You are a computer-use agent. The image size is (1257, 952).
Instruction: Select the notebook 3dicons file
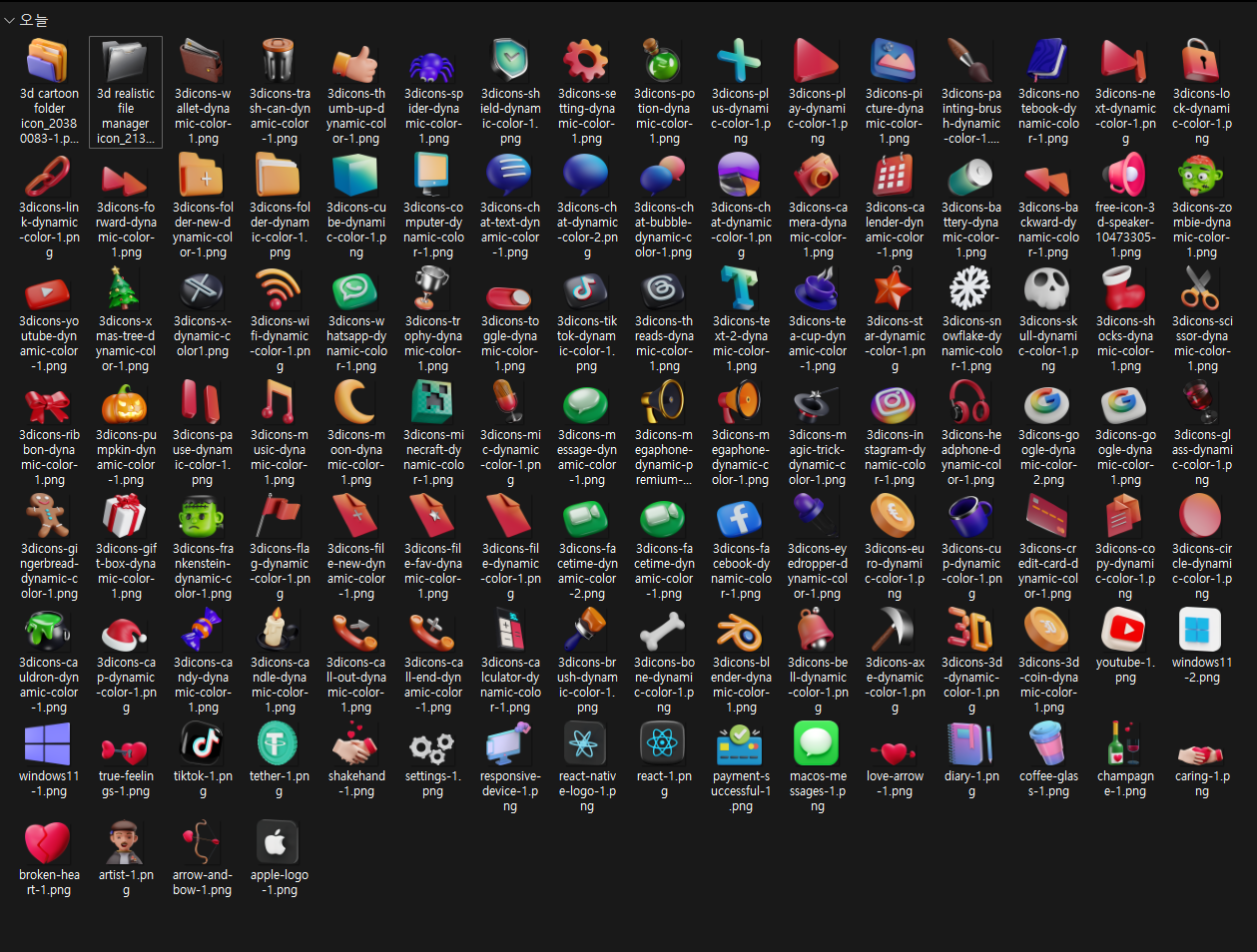click(x=1048, y=92)
